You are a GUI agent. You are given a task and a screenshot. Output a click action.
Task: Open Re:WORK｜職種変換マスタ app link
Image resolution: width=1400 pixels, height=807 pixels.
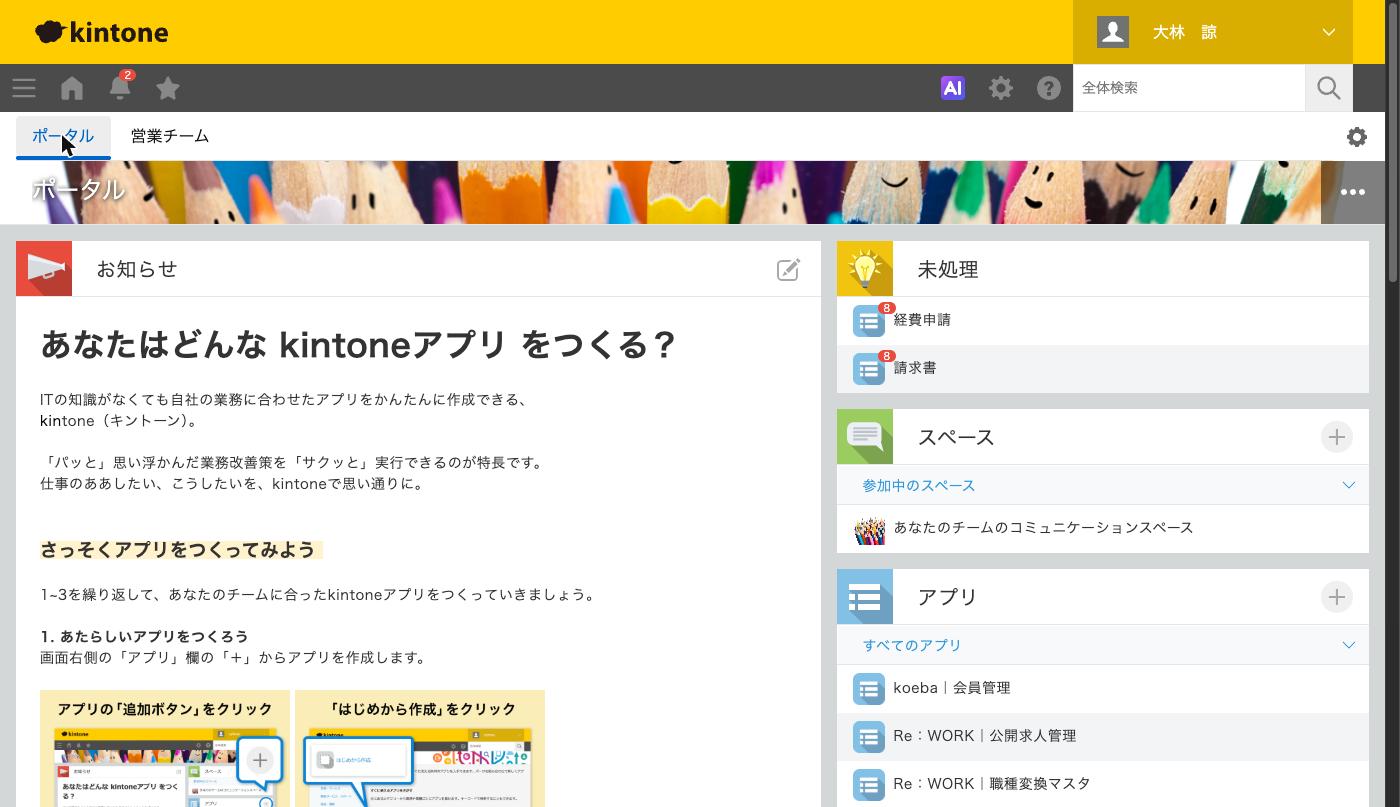992,784
